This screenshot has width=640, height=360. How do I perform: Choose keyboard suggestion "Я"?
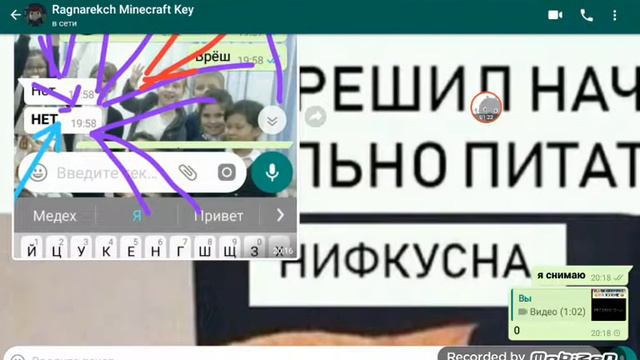[x=137, y=216]
